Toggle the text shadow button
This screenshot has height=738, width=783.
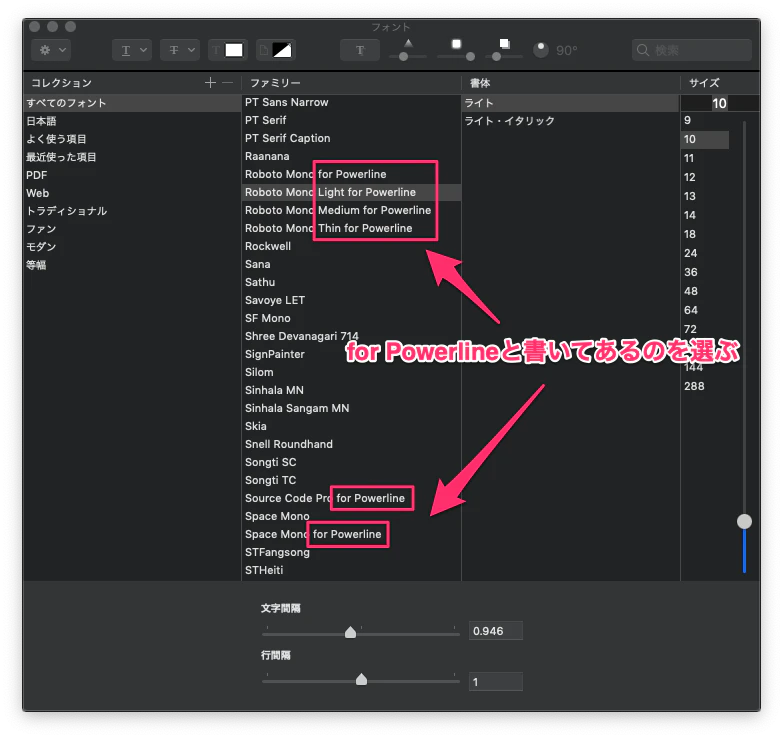(x=360, y=50)
